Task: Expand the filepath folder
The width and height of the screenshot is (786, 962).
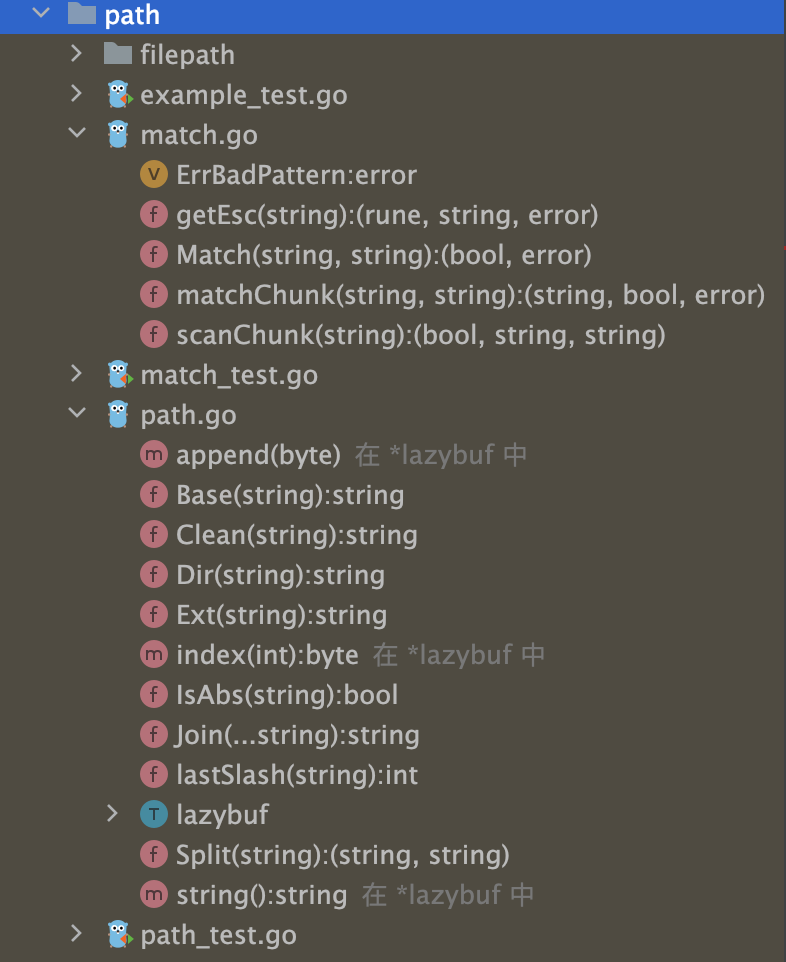Action: pos(76,55)
